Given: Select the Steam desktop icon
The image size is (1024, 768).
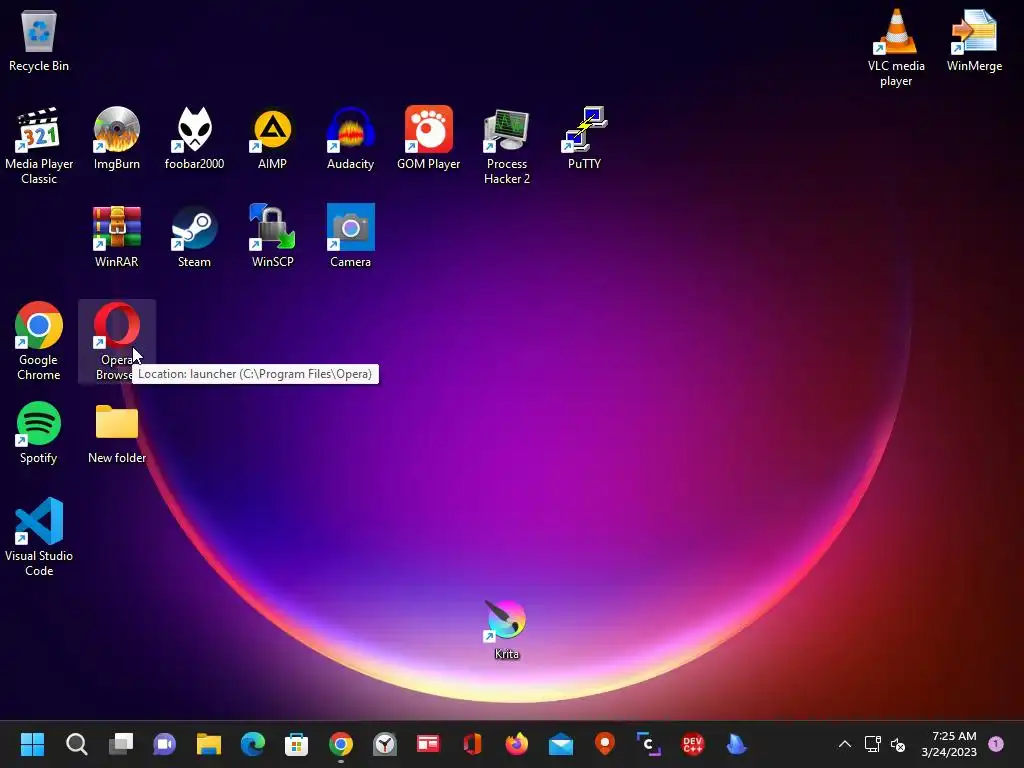Looking at the screenshot, I should [x=195, y=236].
